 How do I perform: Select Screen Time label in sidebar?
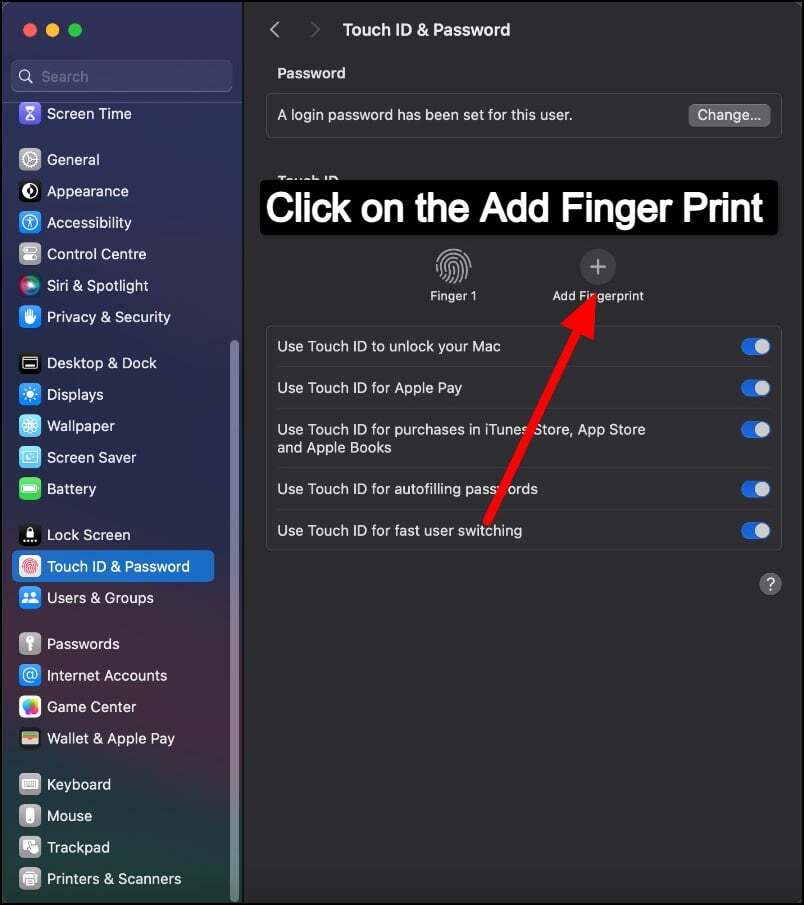(89, 114)
